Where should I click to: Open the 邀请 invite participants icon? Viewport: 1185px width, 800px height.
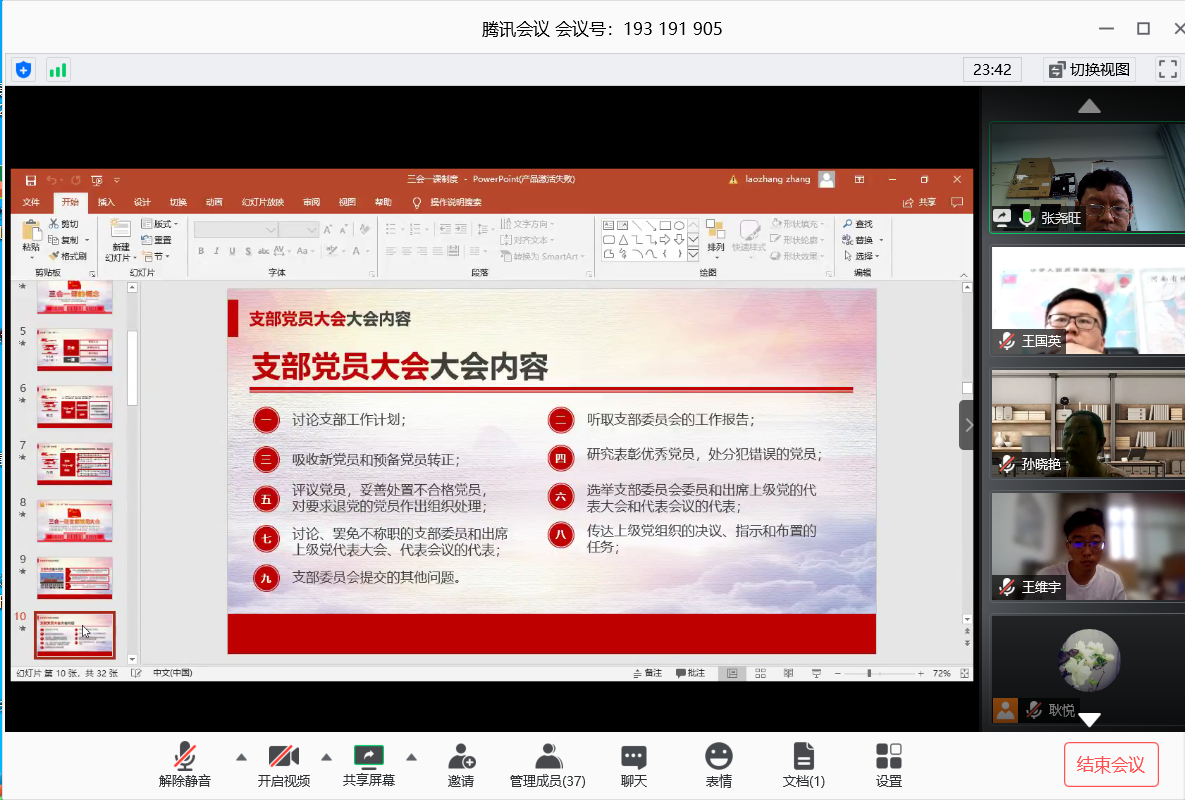tap(461, 764)
